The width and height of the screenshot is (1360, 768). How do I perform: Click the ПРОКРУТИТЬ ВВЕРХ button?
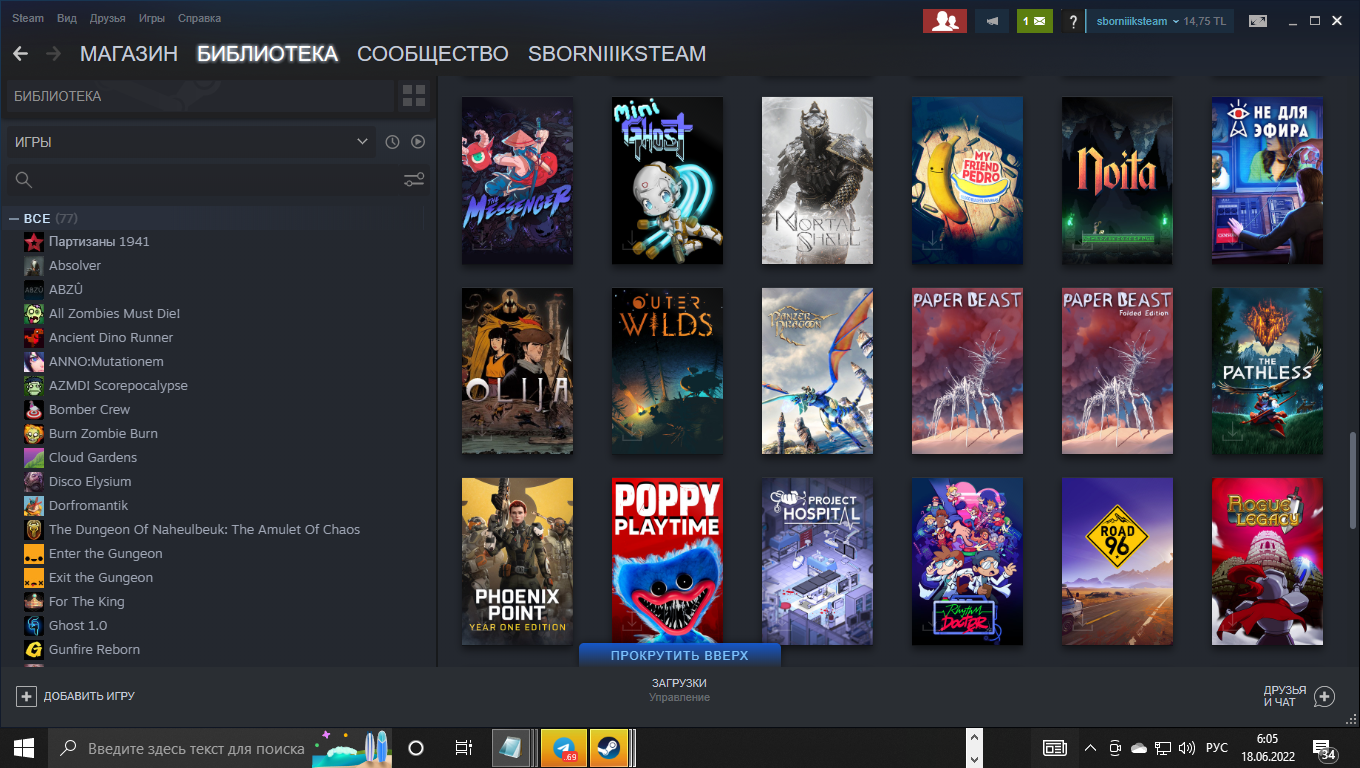(x=679, y=656)
